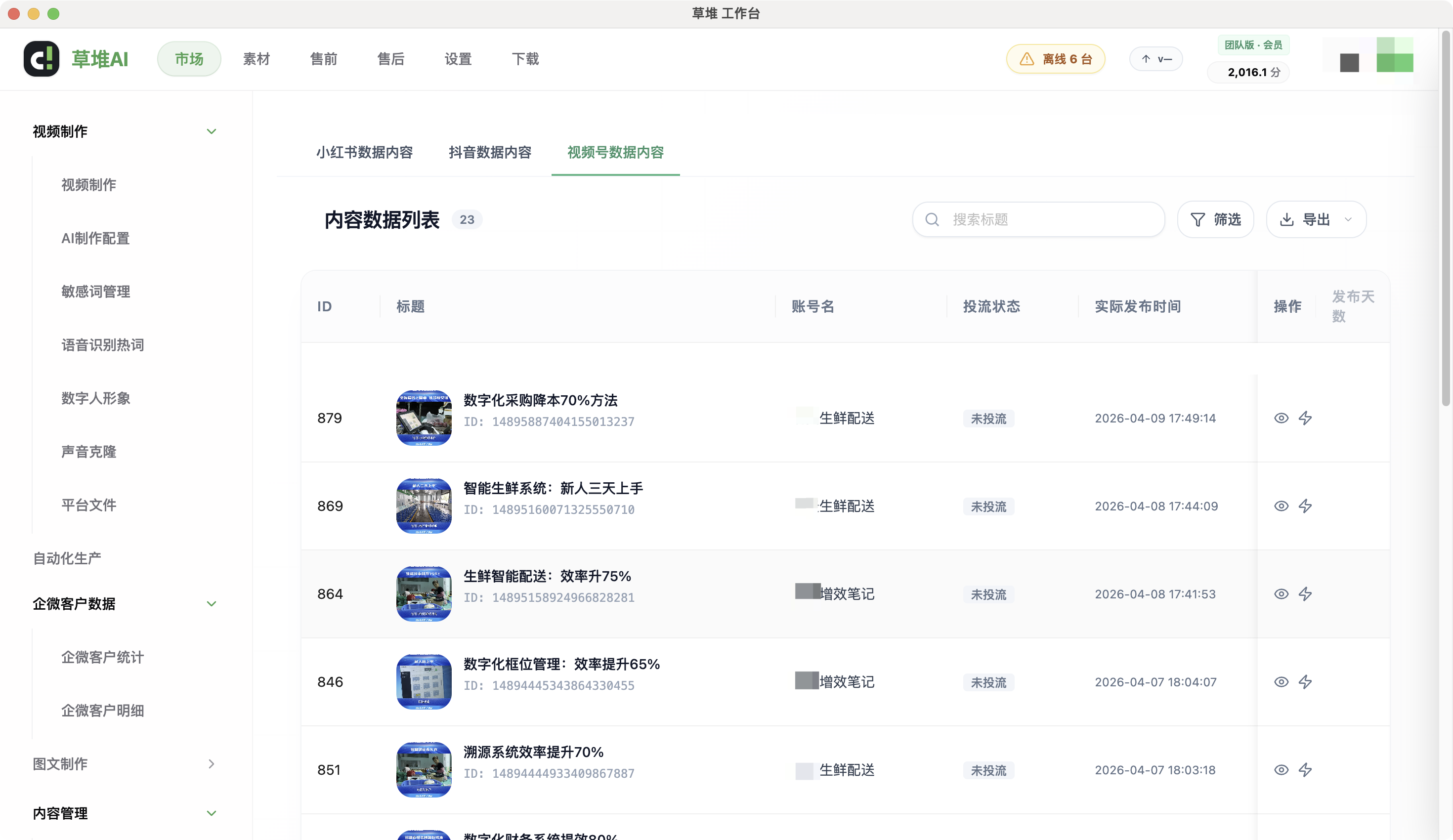Open 敏感词管理 in sidebar
This screenshot has width=1453, height=840.
(x=96, y=292)
